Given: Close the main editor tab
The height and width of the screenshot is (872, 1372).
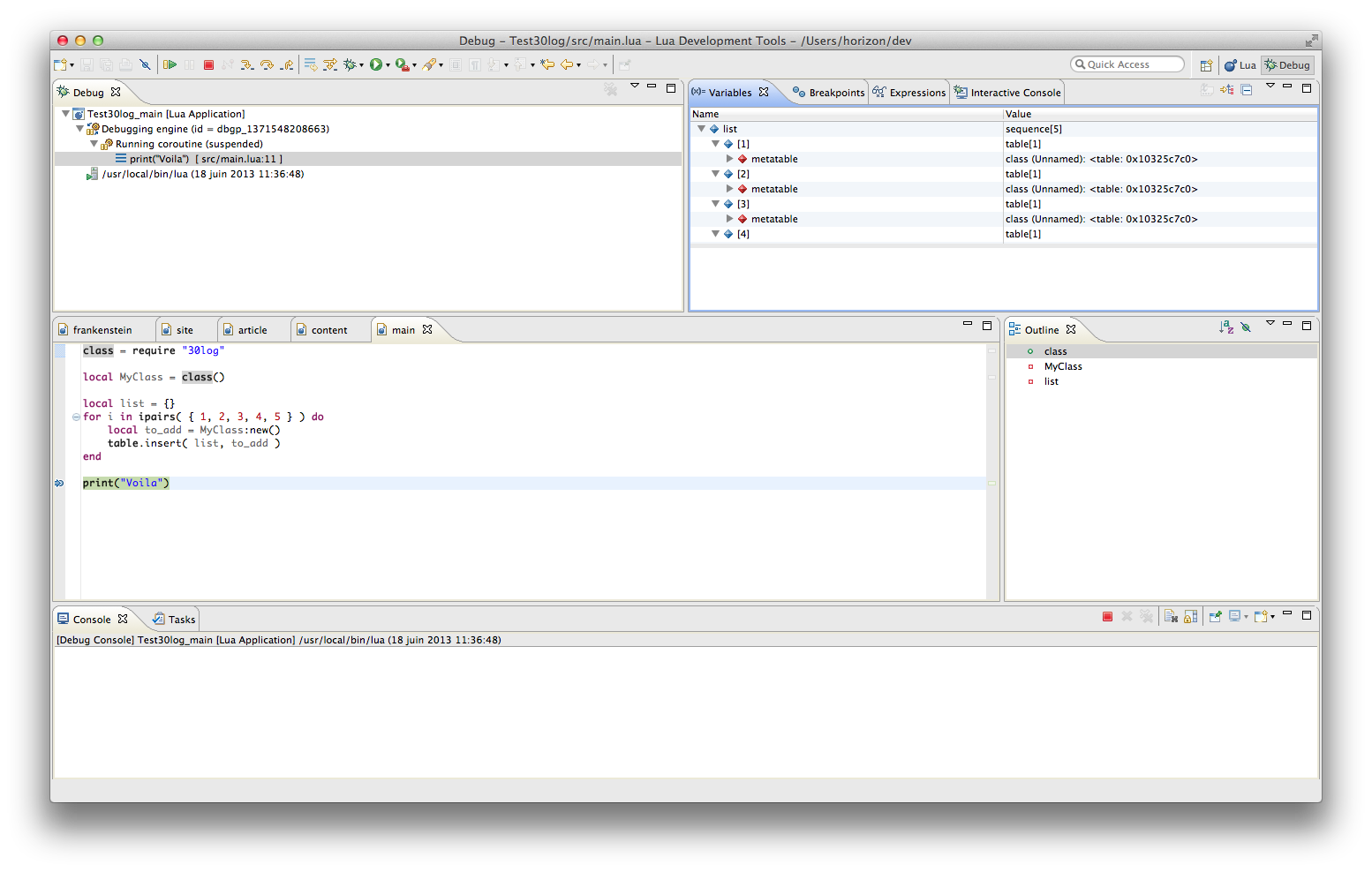Looking at the screenshot, I should 427,329.
